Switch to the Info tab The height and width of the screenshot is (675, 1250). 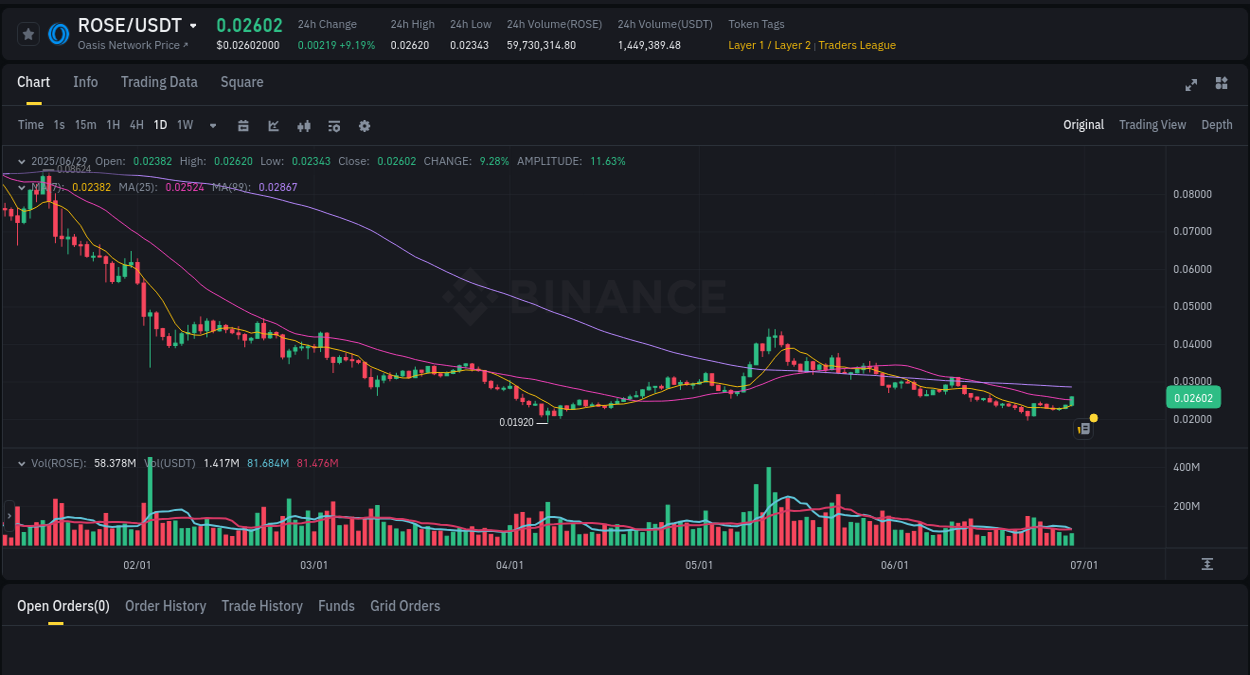click(x=85, y=82)
